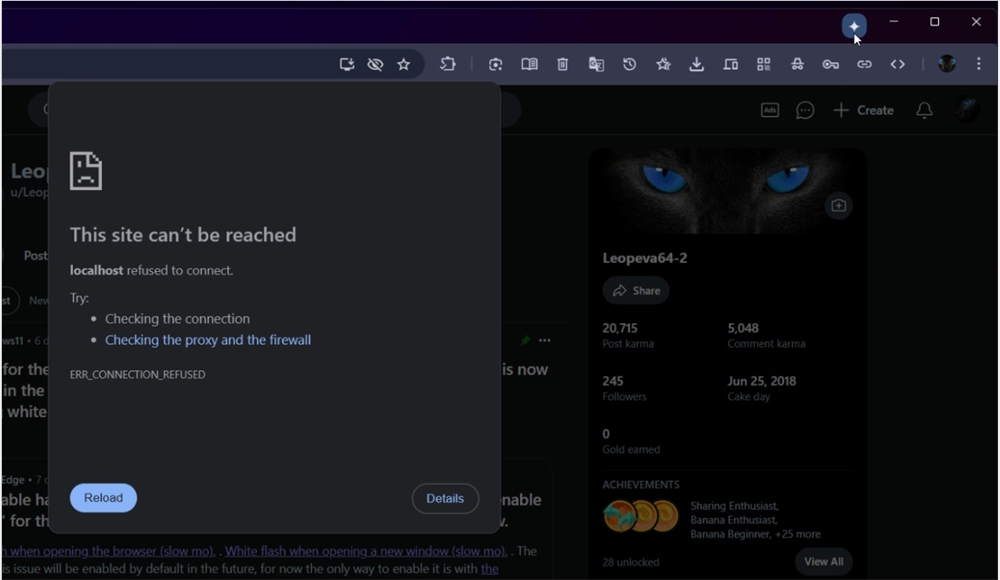The width and height of the screenshot is (1000, 580).
Task: Open reading mode with the book icon
Action: pos(529,64)
